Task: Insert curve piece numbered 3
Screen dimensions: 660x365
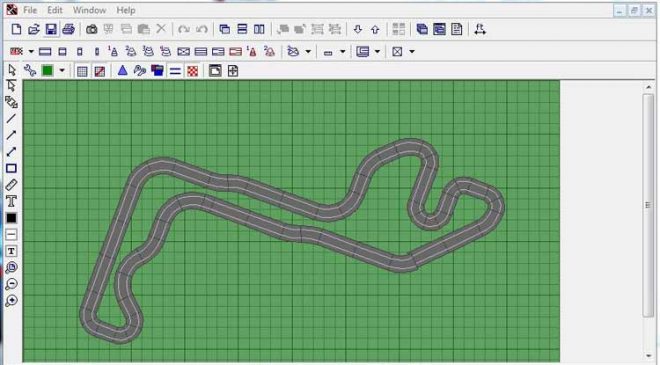Action: click(148, 51)
